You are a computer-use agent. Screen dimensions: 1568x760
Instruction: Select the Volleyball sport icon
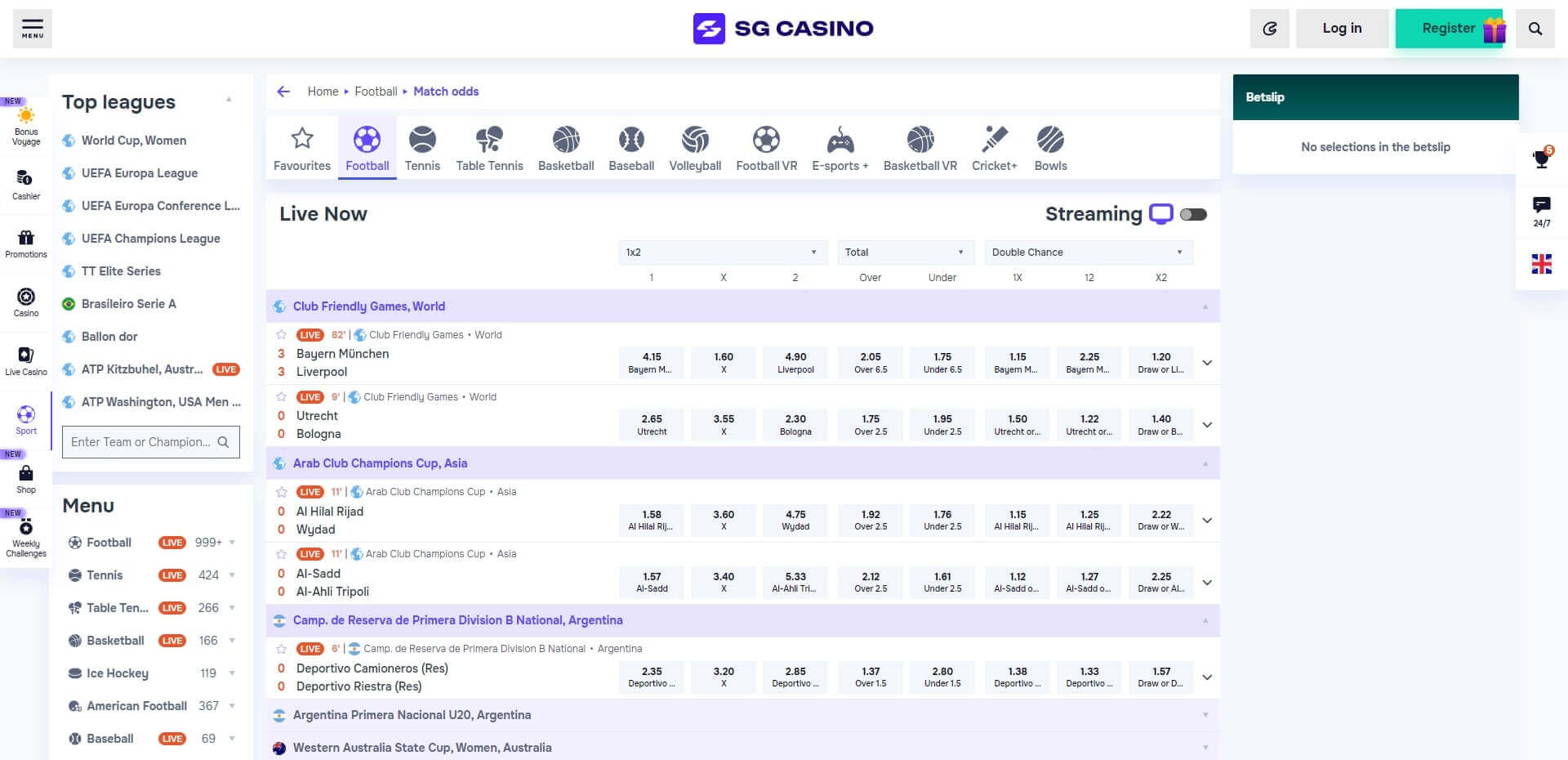[695, 147]
